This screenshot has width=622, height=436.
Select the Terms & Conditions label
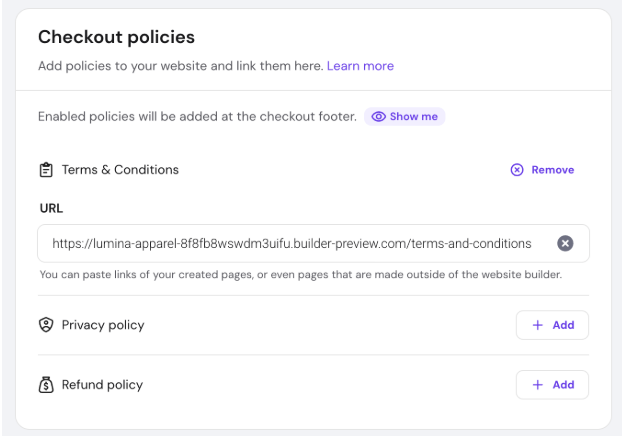pyautogui.click(x=120, y=170)
